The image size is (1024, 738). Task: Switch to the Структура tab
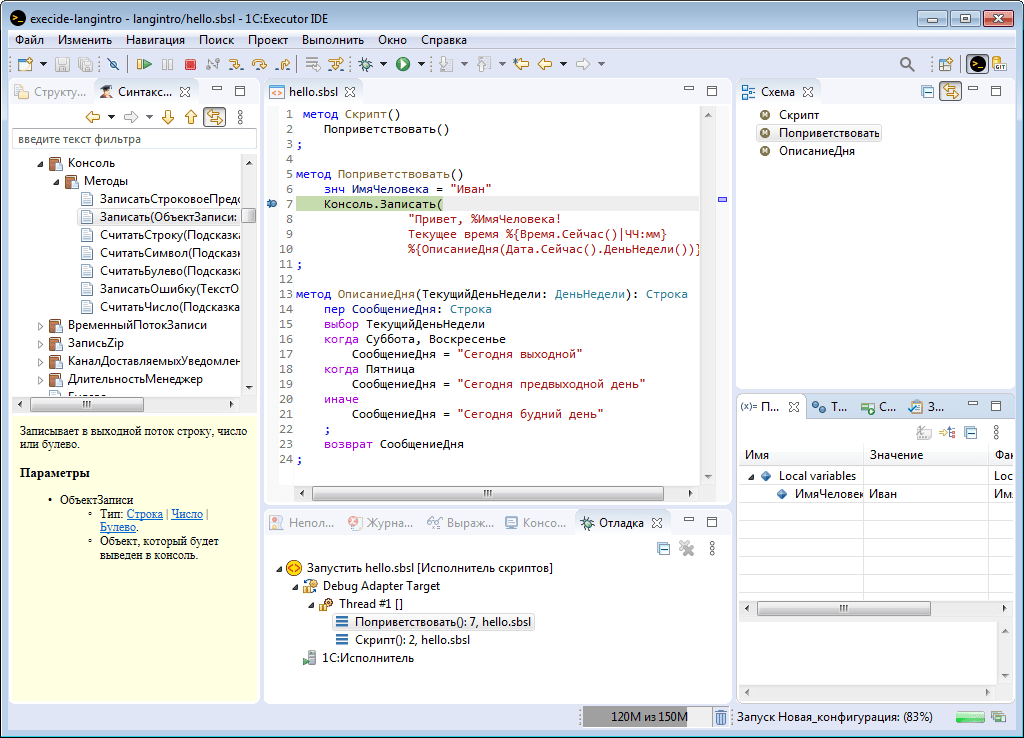[52, 92]
